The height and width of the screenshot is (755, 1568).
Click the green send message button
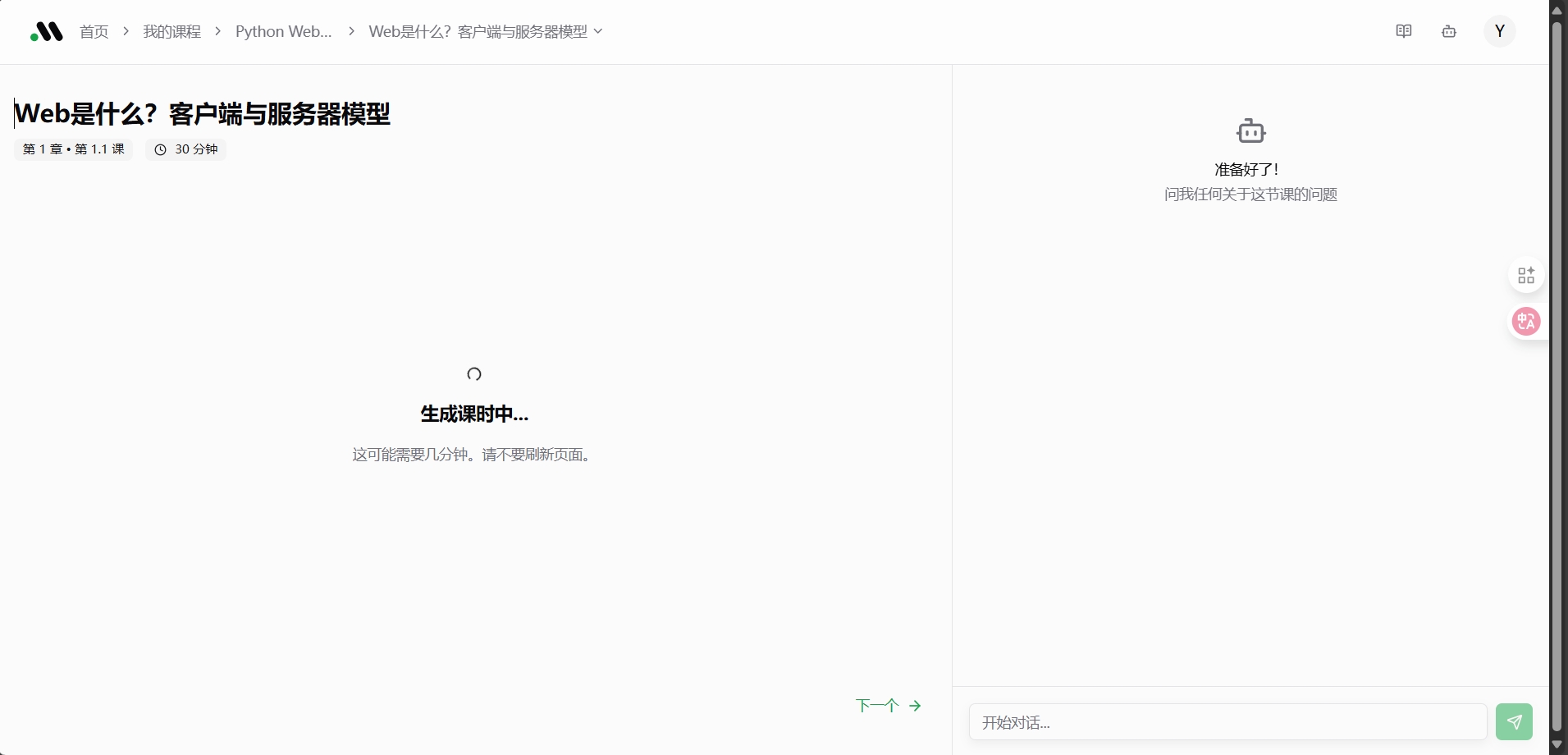(x=1514, y=722)
